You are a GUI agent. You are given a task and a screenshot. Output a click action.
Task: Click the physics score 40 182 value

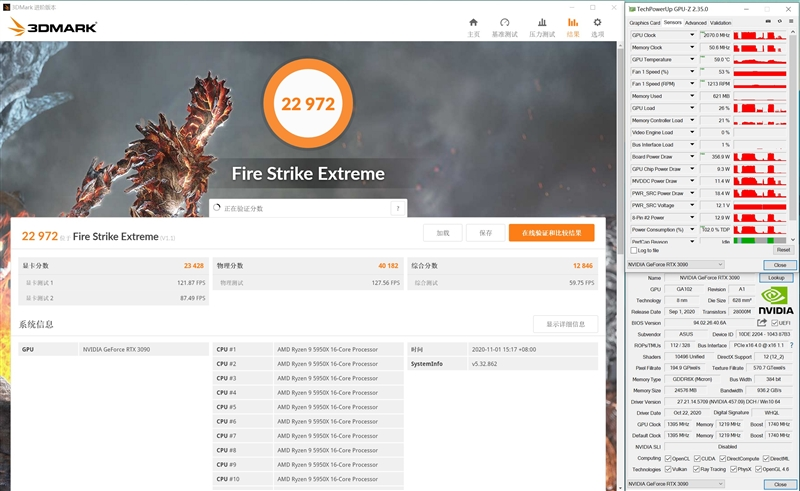tap(388, 265)
